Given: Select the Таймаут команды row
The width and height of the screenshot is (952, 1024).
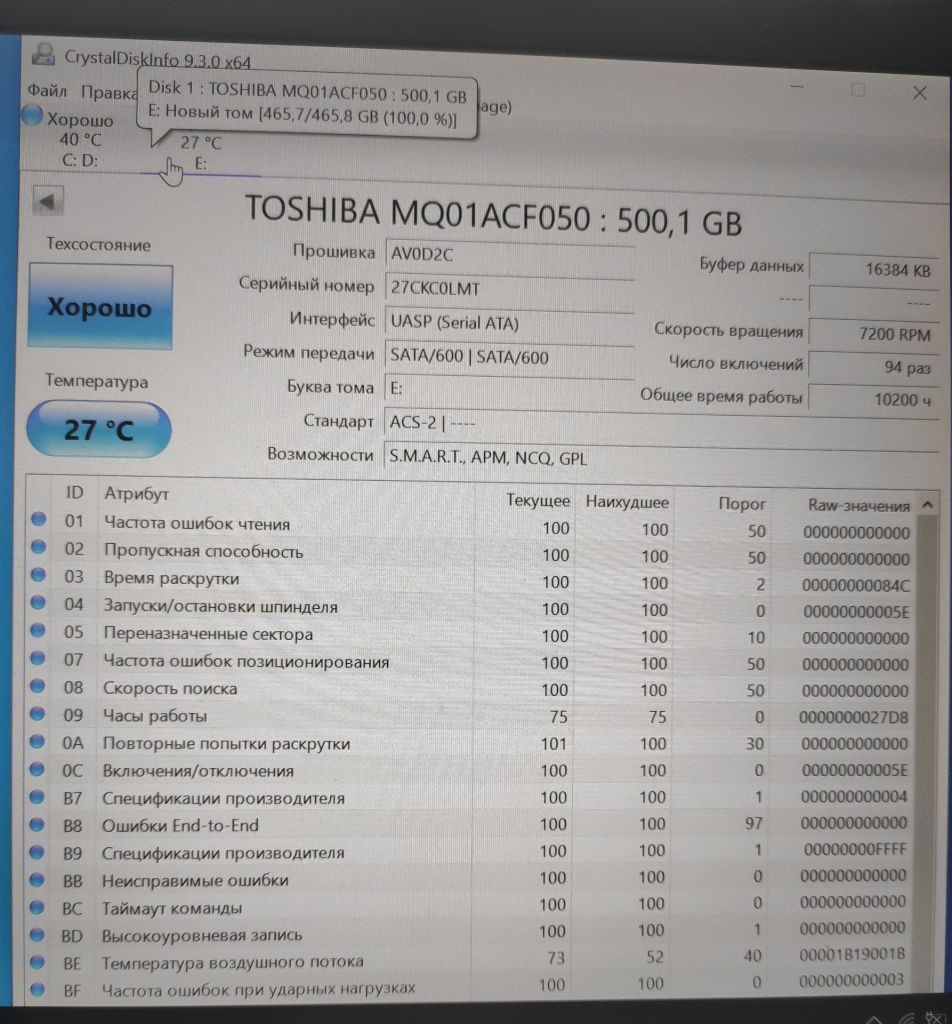Looking at the screenshot, I should [x=471, y=906].
